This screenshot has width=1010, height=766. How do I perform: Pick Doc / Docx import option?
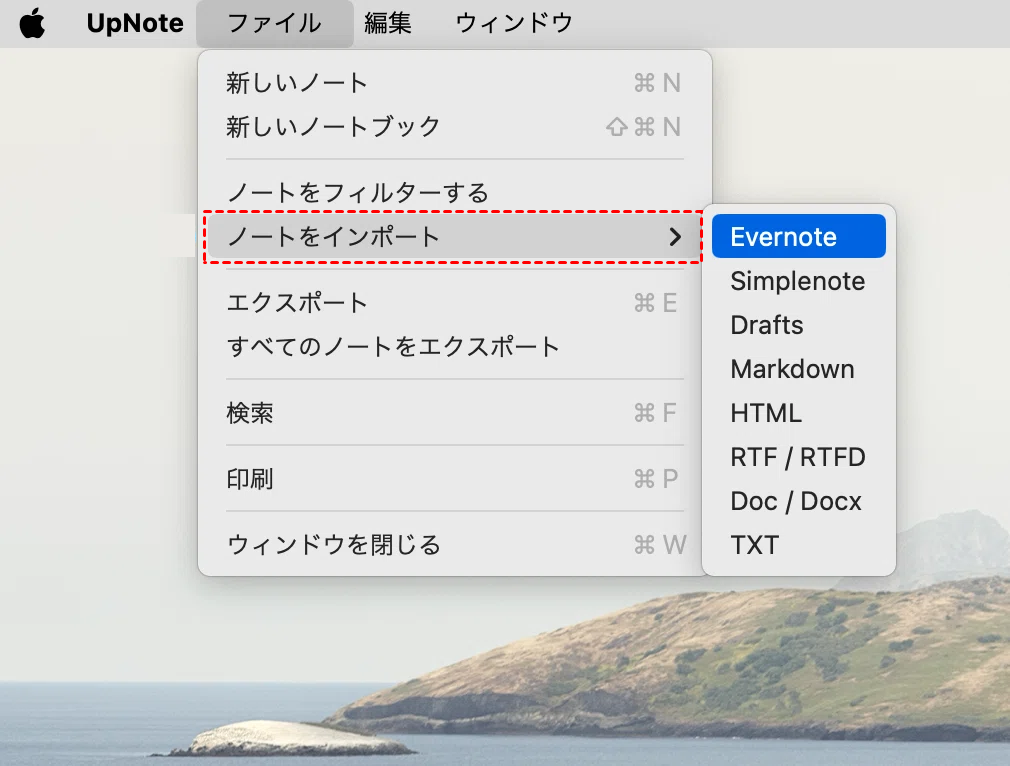click(x=799, y=501)
